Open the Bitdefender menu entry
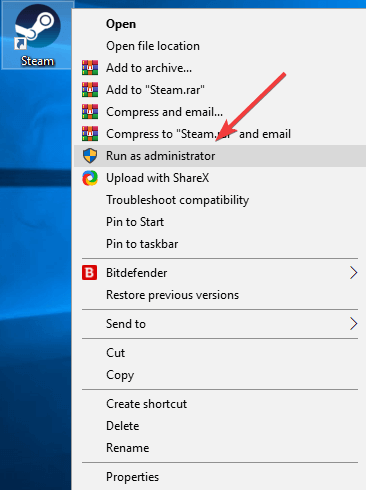This screenshot has height=490, width=366. (x=220, y=273)
